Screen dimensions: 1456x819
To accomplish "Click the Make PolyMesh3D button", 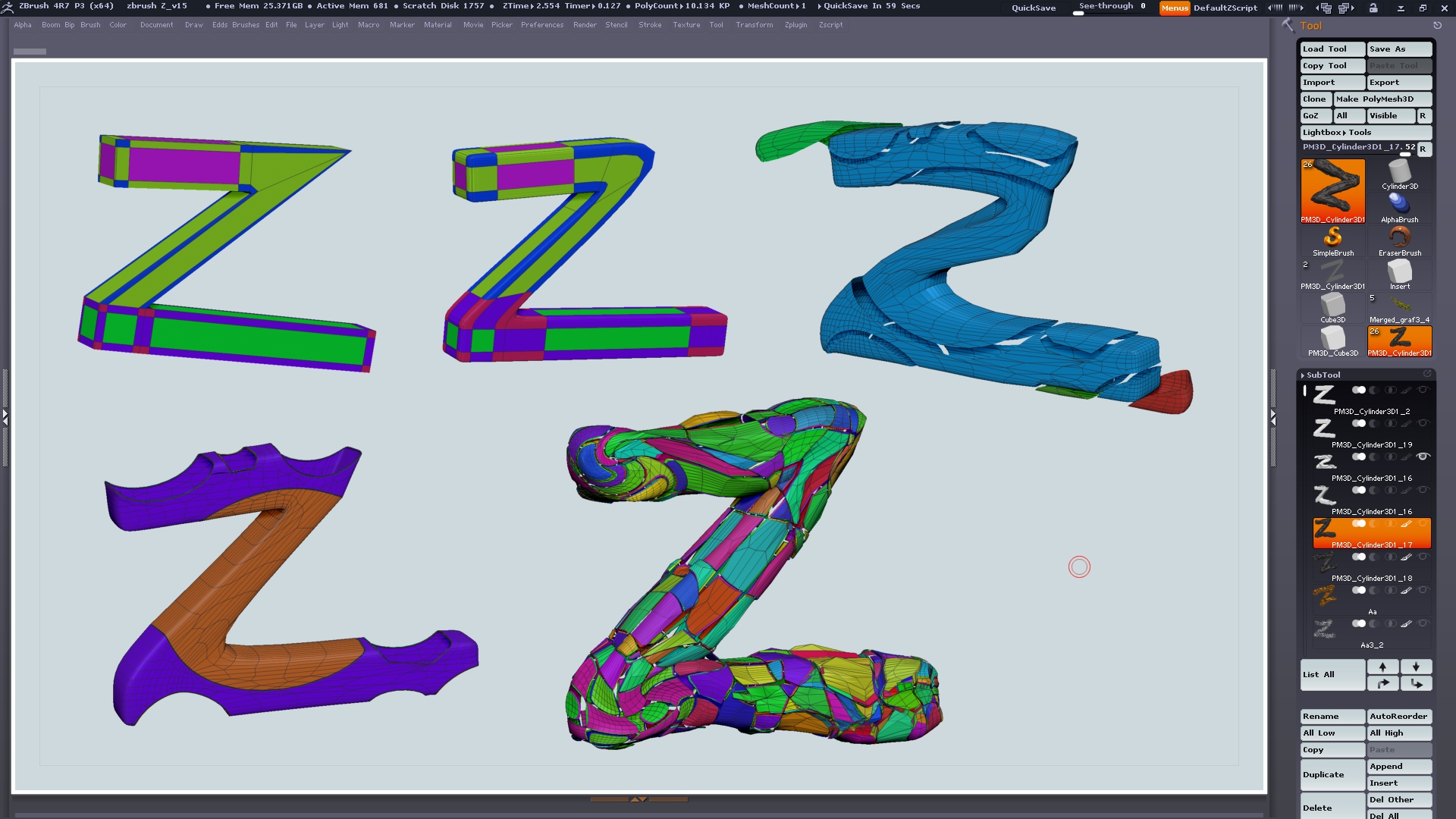I will [x=1382, y=99].
